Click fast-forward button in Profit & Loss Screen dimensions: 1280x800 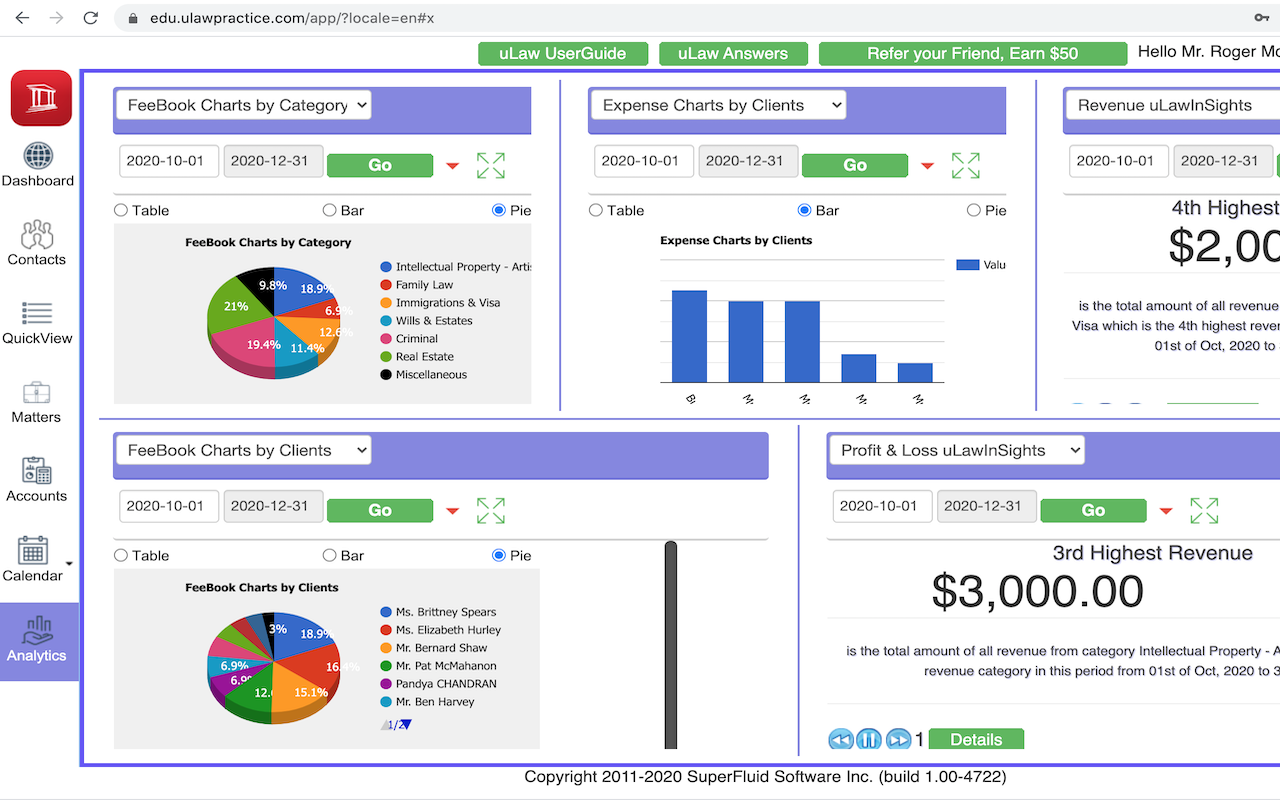(x=898, y=739)
